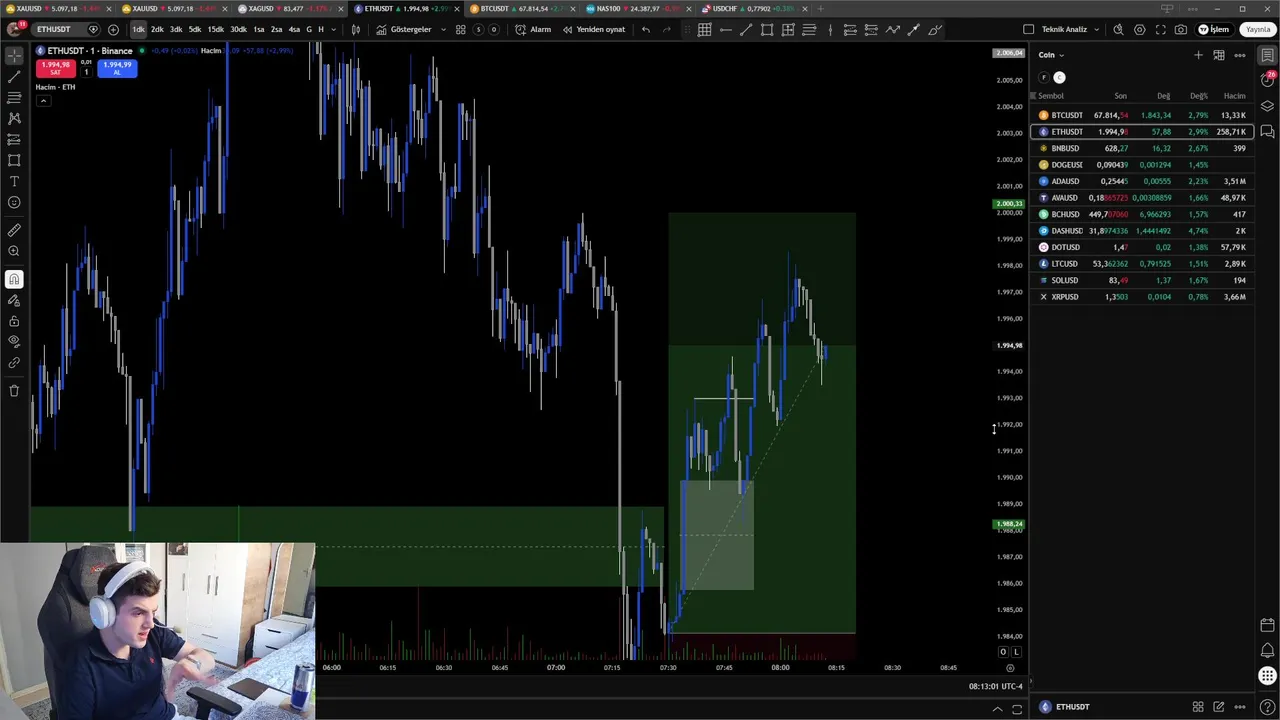
Task: Toggle fullscreen mode
Action: (x=1160, y=29)
